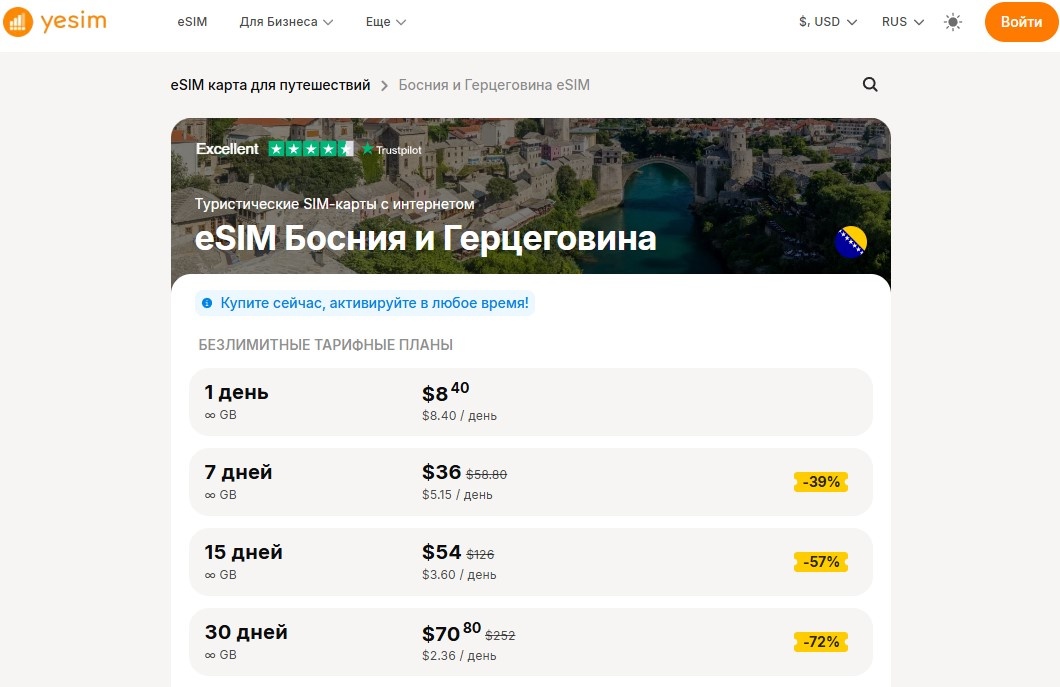The image size is (1060, 687).
Task: Click the info icon next to activation notice
Action: (207, 301)
